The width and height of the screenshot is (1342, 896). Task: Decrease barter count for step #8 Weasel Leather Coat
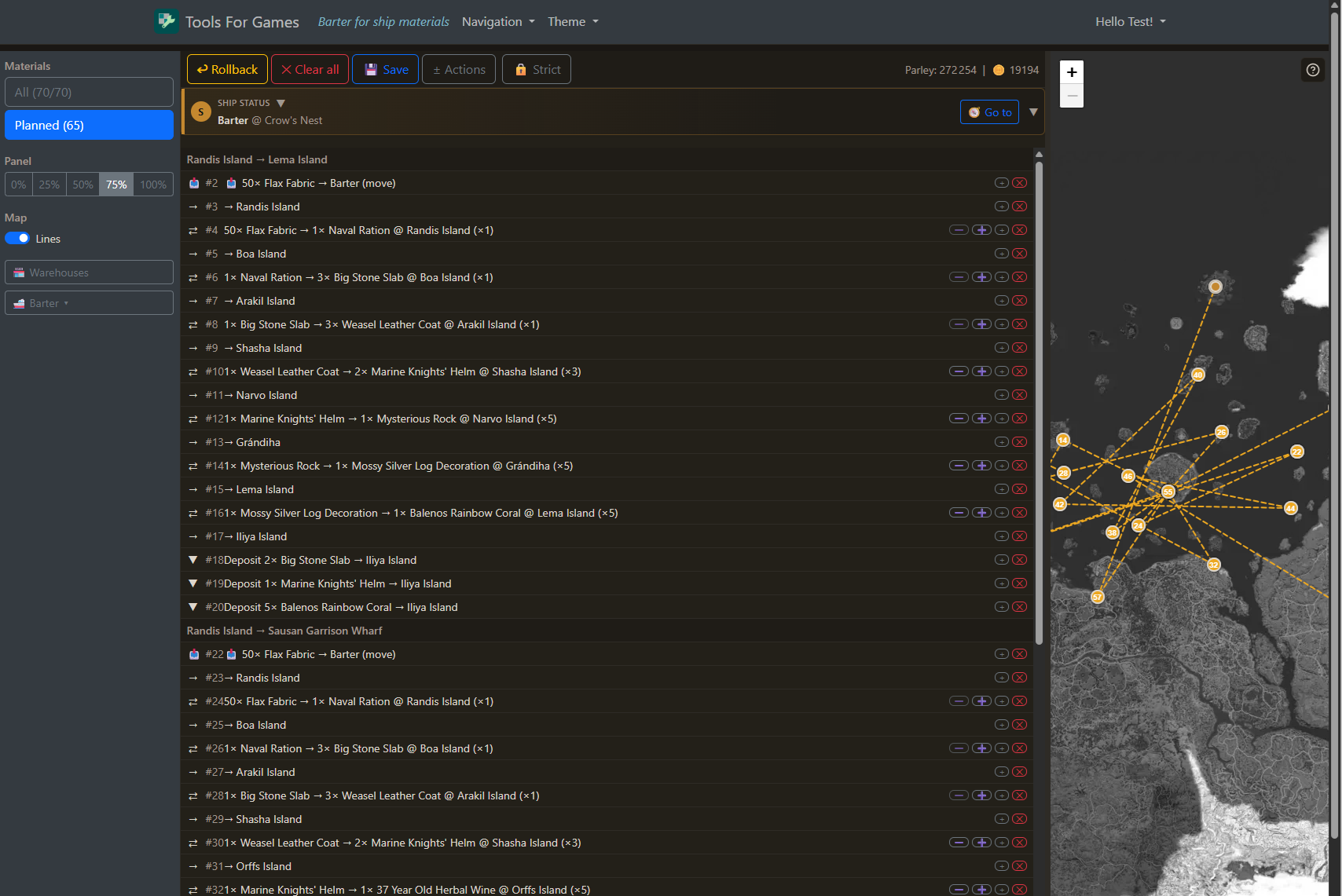(959, 324)
